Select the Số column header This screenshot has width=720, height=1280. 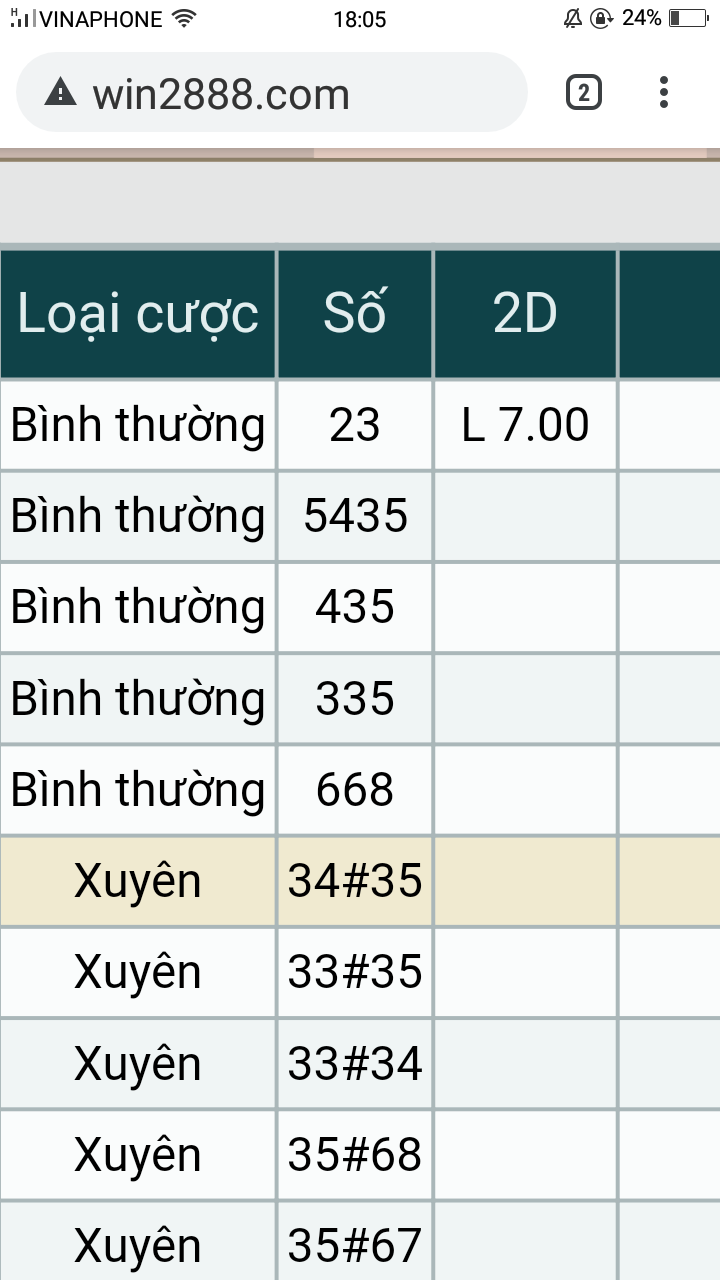click(x=355, y=314)
